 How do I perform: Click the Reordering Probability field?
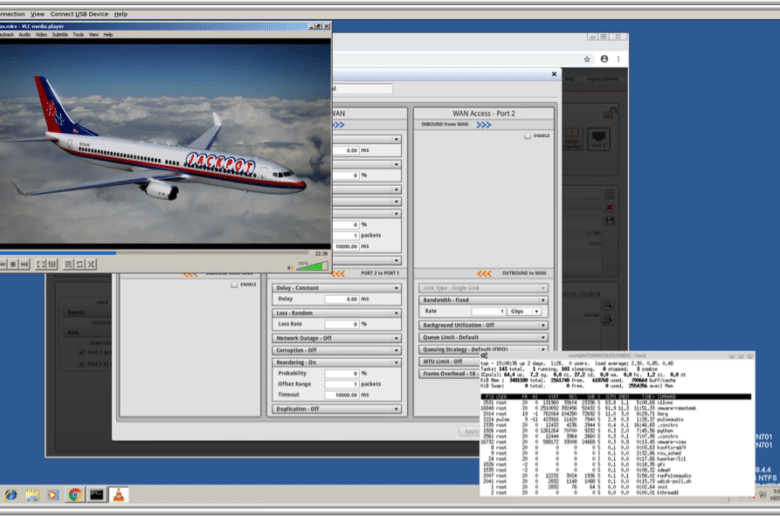342,373
